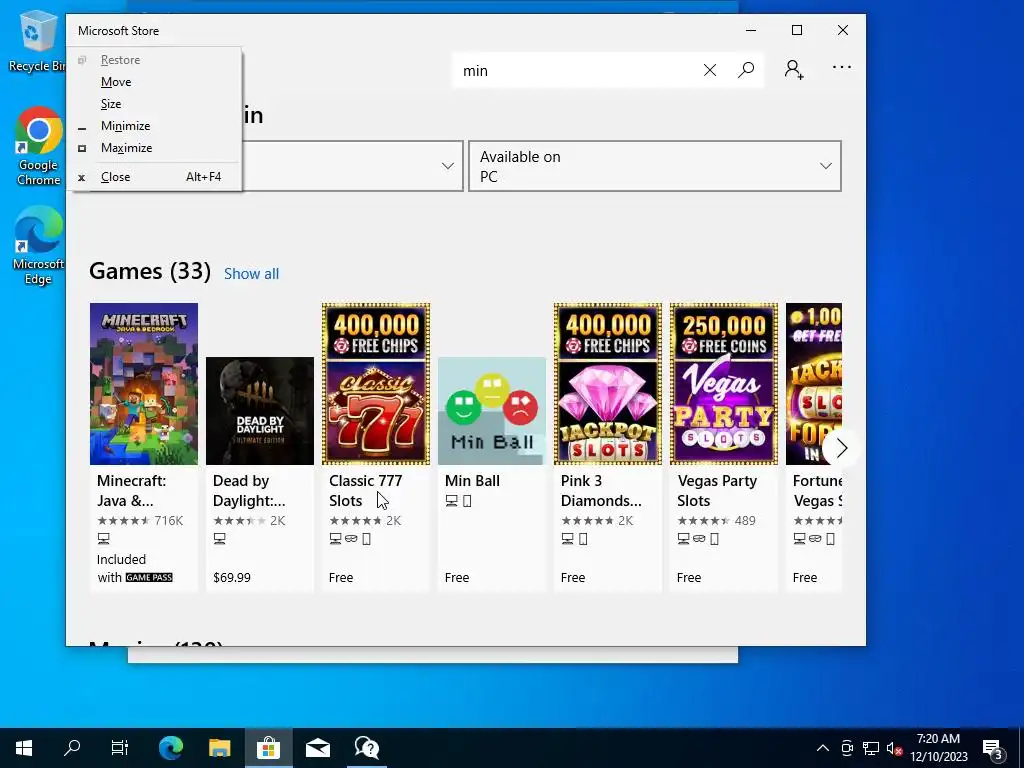Click the $69.99 price label

[x=232, y=577]
